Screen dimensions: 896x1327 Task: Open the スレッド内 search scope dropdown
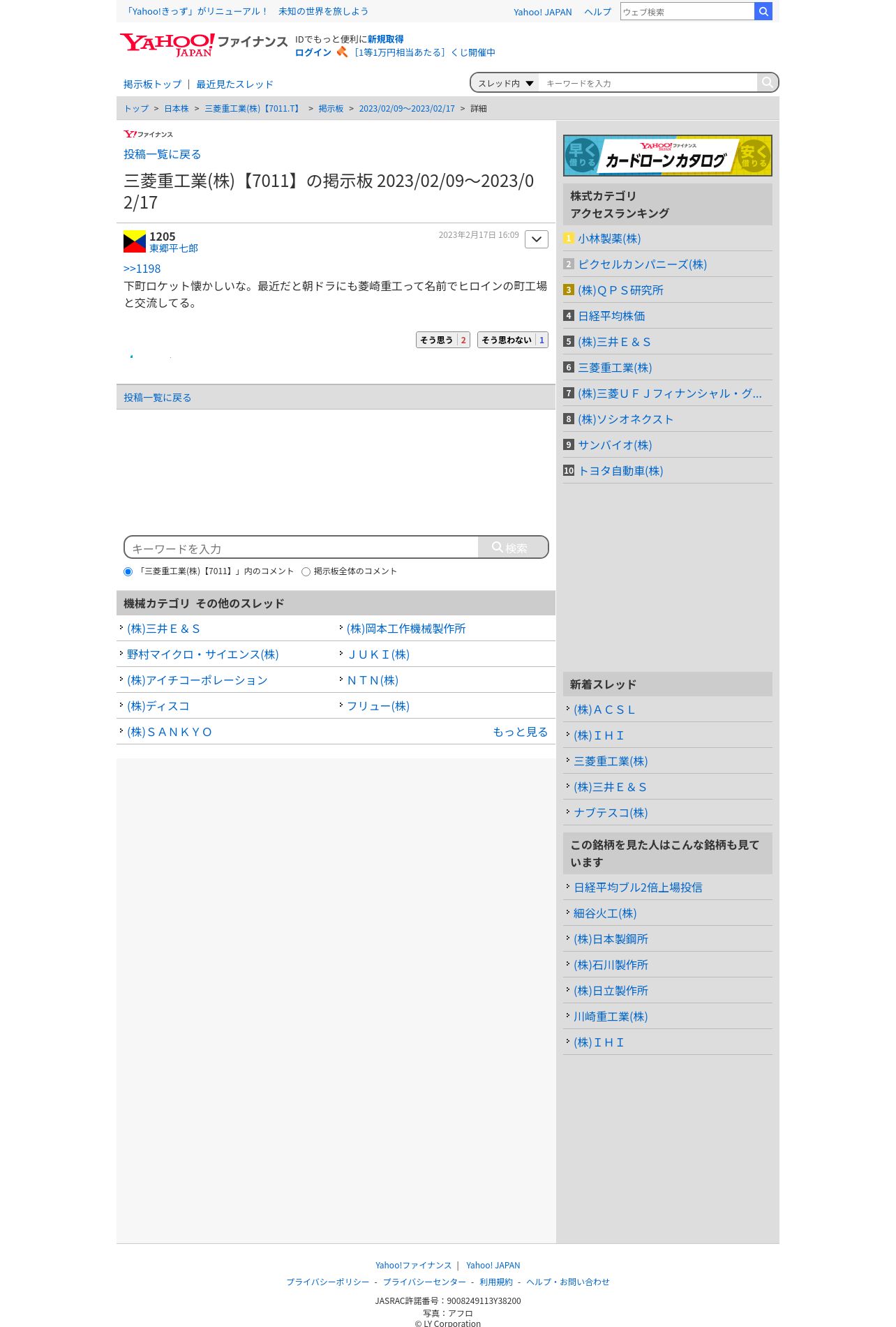[505, 83]
